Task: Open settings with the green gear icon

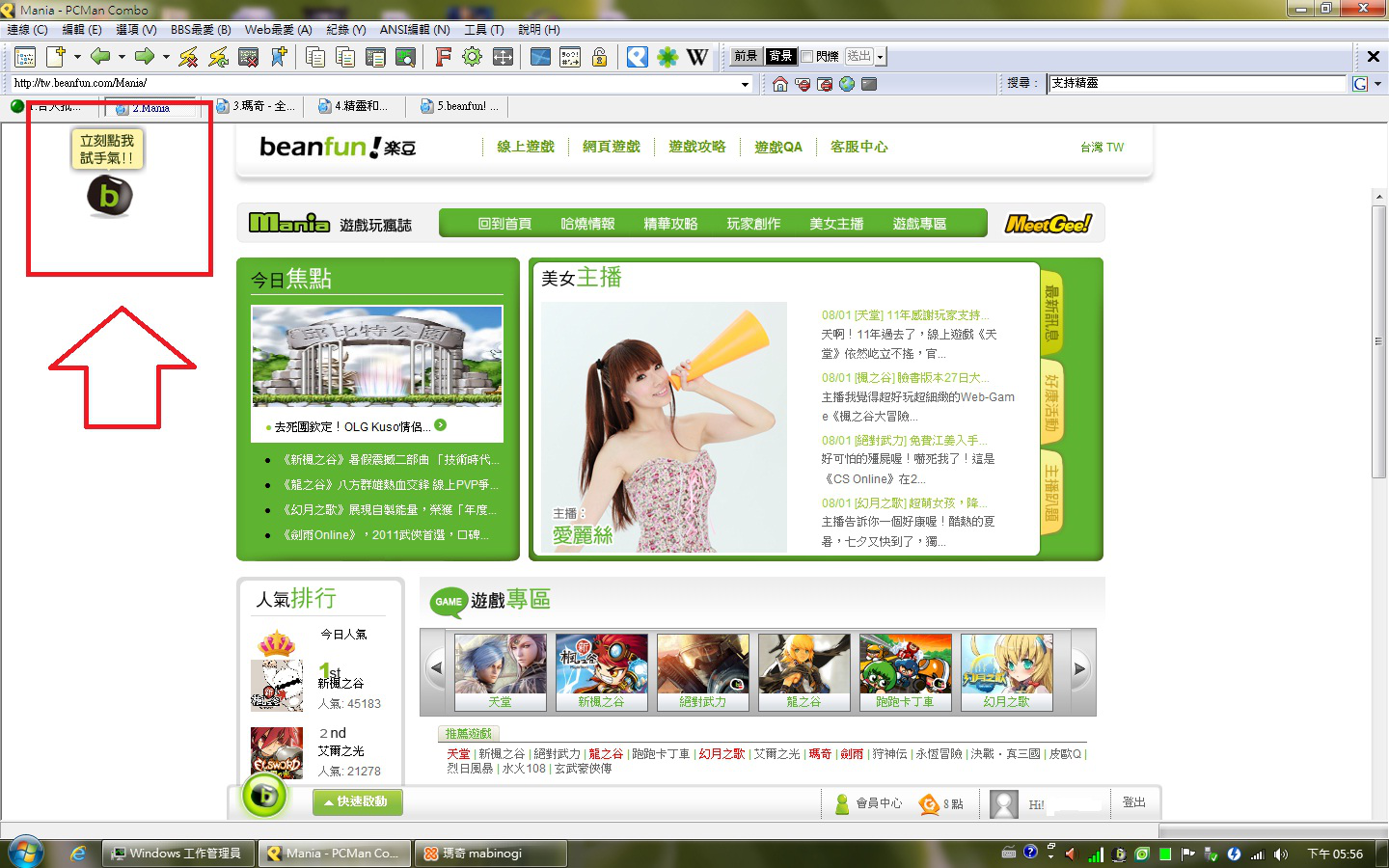Action: click(x=472, y=57)
